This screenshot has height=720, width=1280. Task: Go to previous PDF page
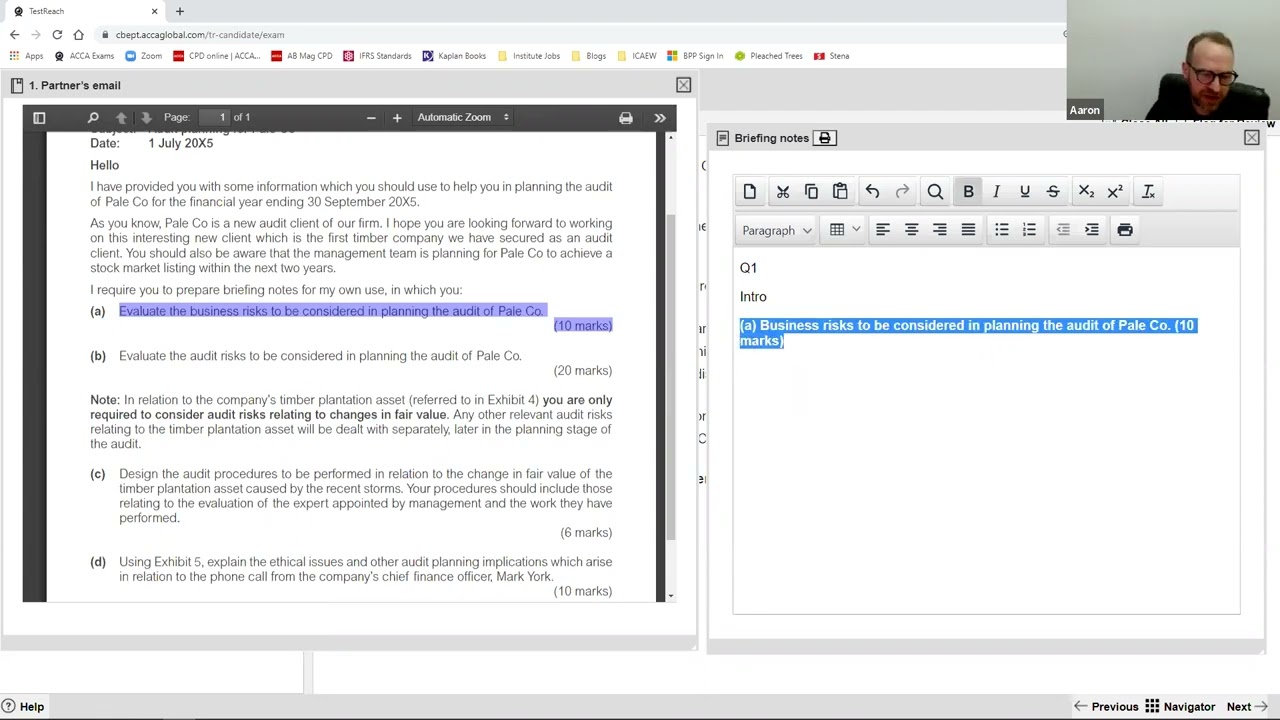point(121,118)
